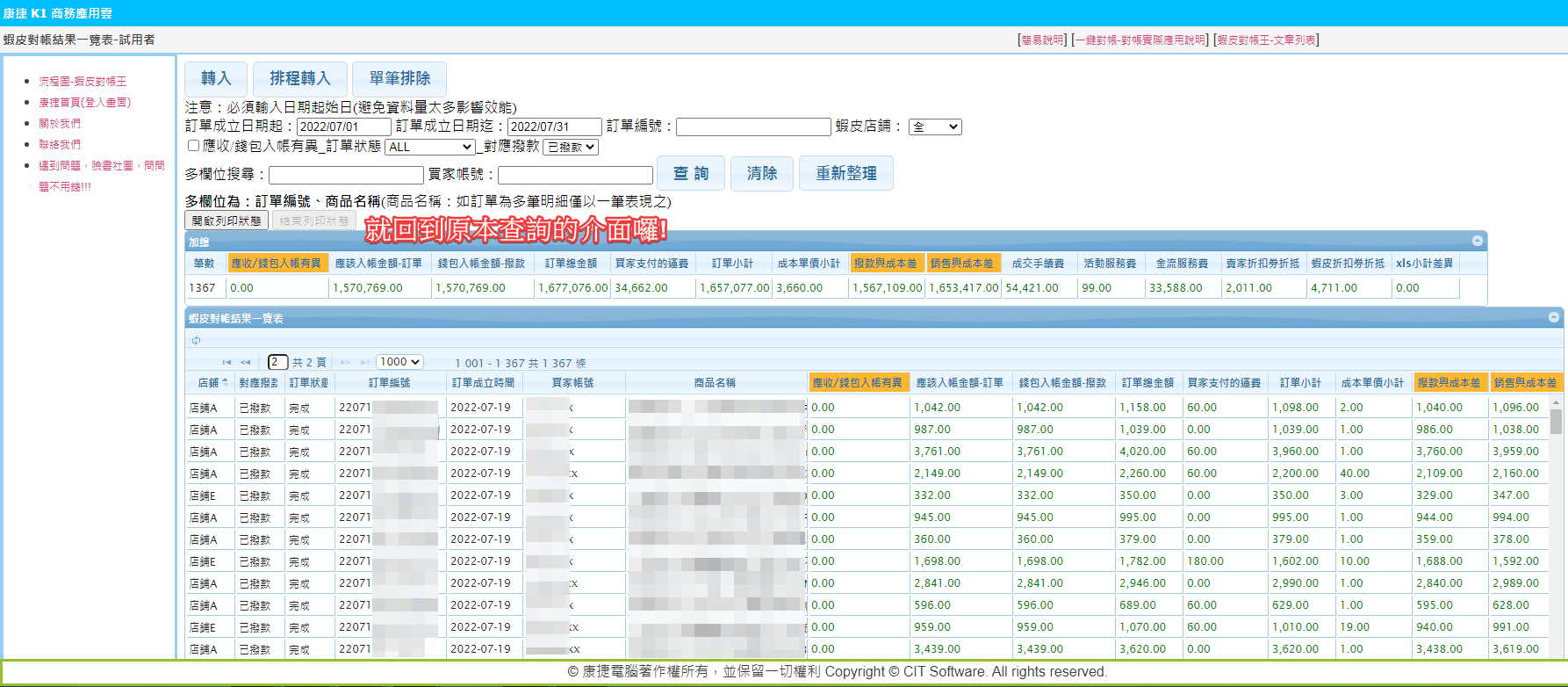Viewport: 1568px width, 687px height.
Task: Click the grid refresh icon
Action: click(x=196, y=340)
